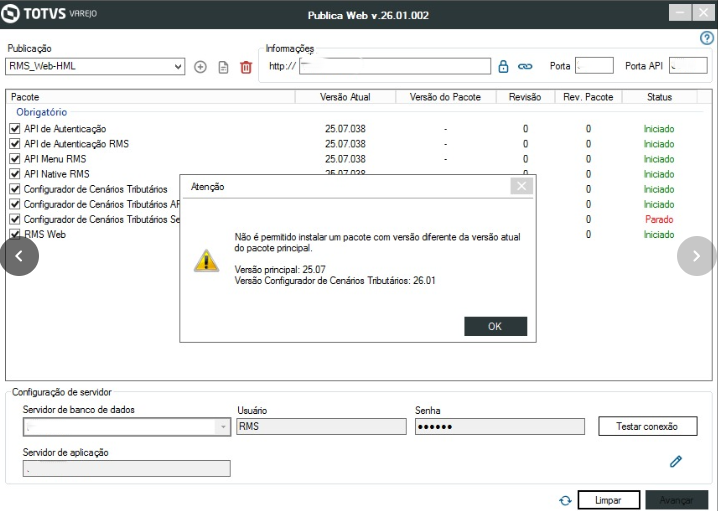
Task: Toggle Configurador de Cenários Tributários checkbox
Action: [15, 189]
